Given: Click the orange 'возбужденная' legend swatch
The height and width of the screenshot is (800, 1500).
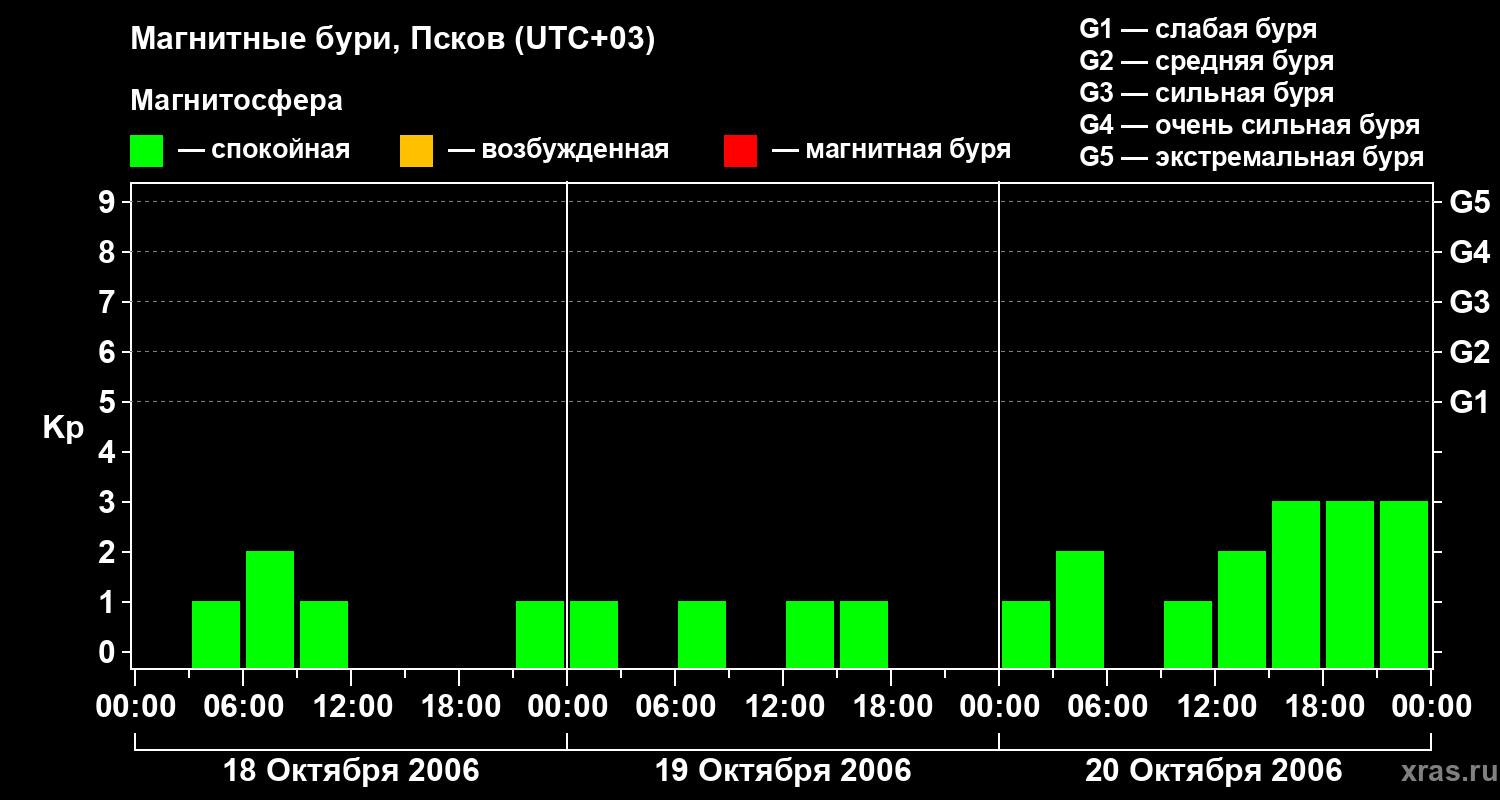Looking at the screenshot, I should tap(416, 151).
